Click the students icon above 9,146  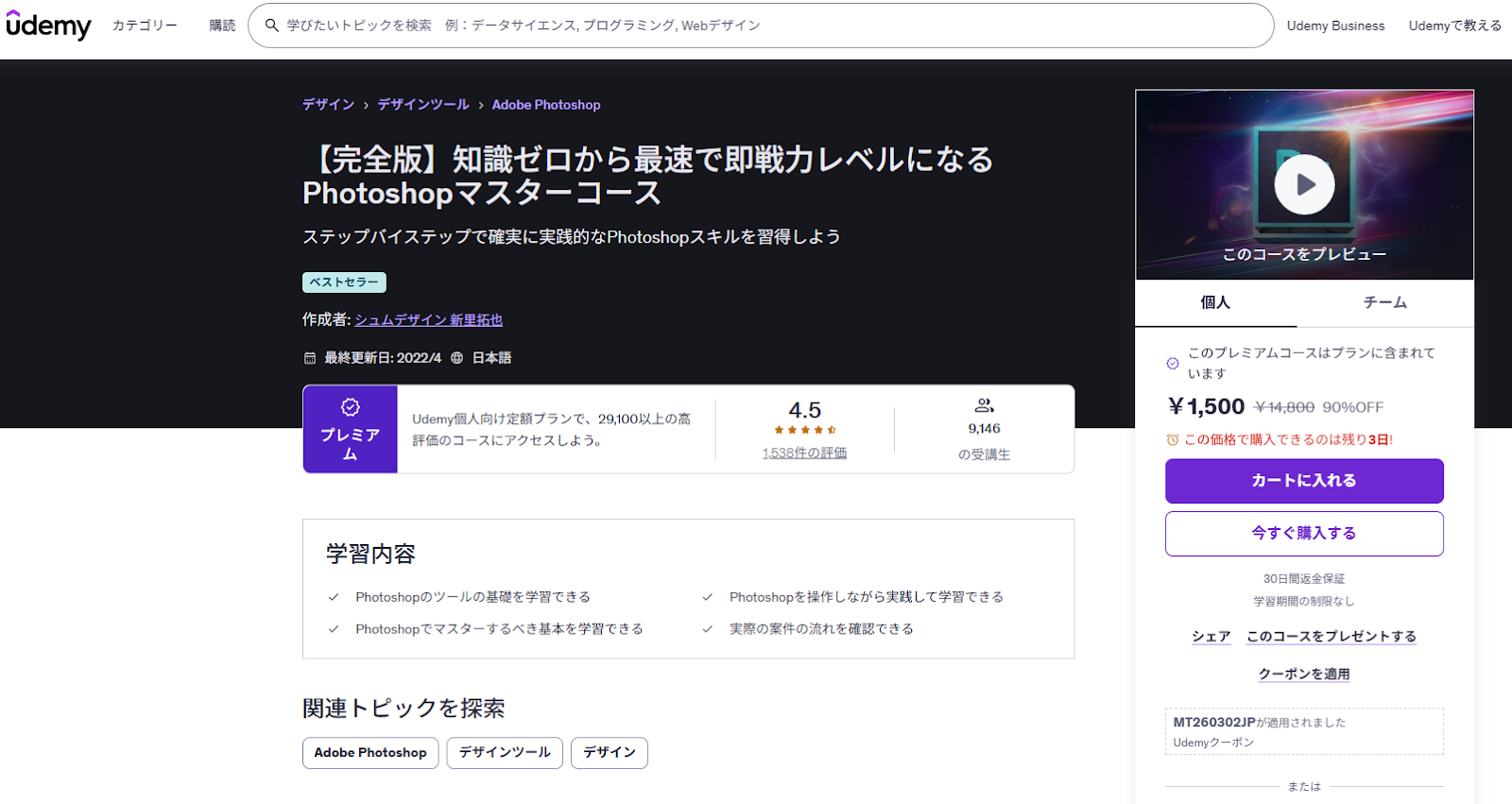click(x=984, y=405)
